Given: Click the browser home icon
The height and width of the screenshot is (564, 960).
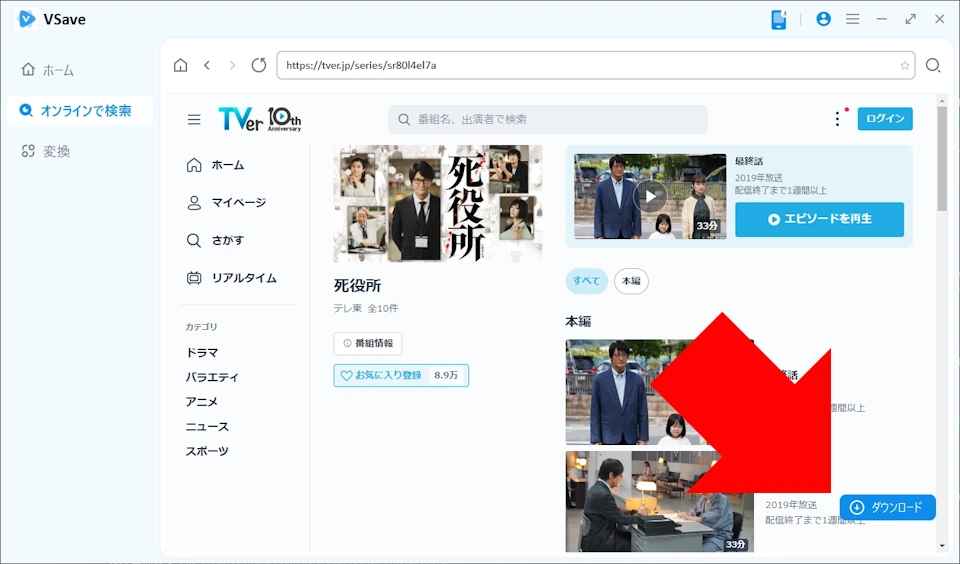Looking at the screenshot, I should pos(180,65).
